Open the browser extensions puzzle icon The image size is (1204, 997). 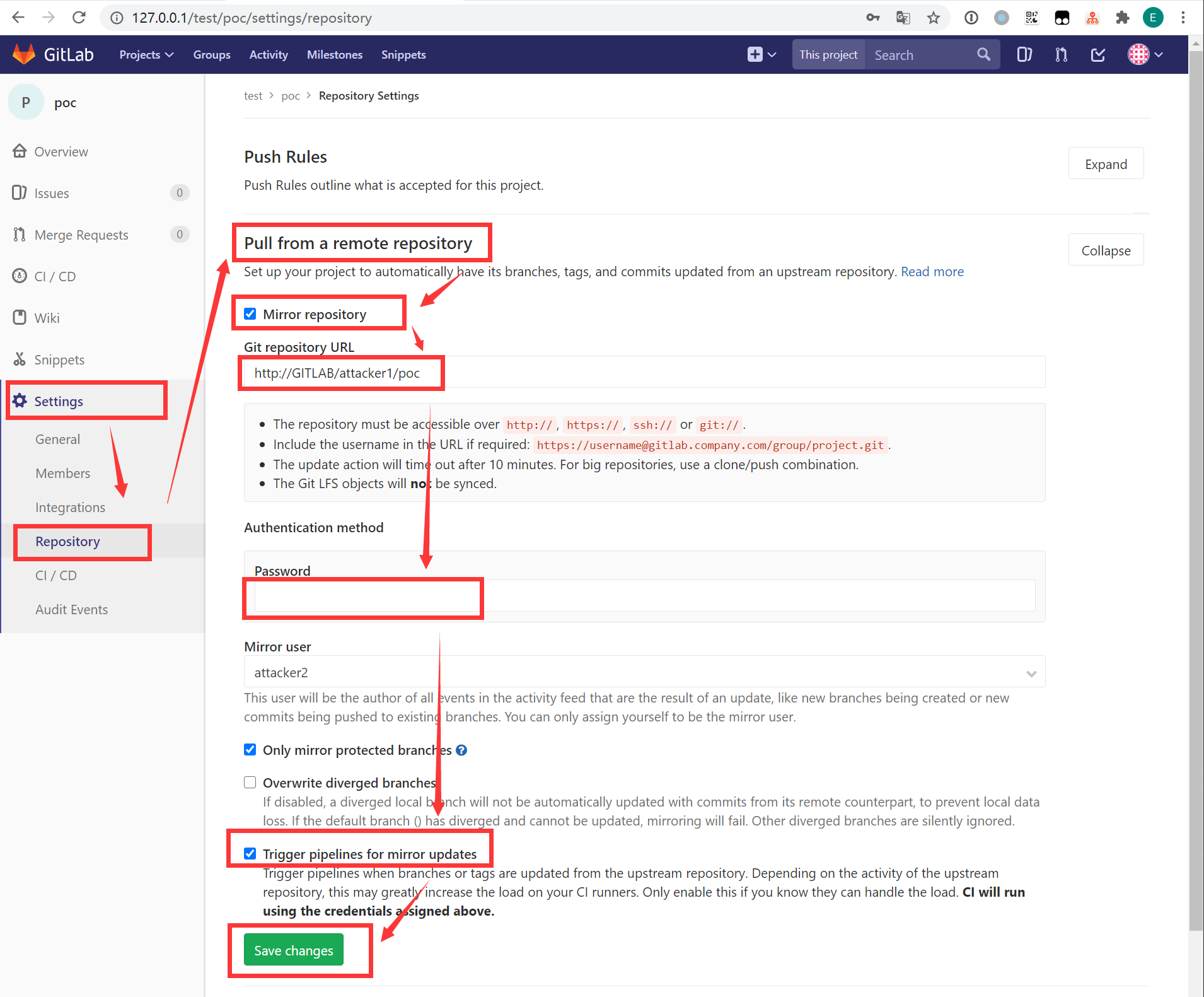click(1122, 18)
